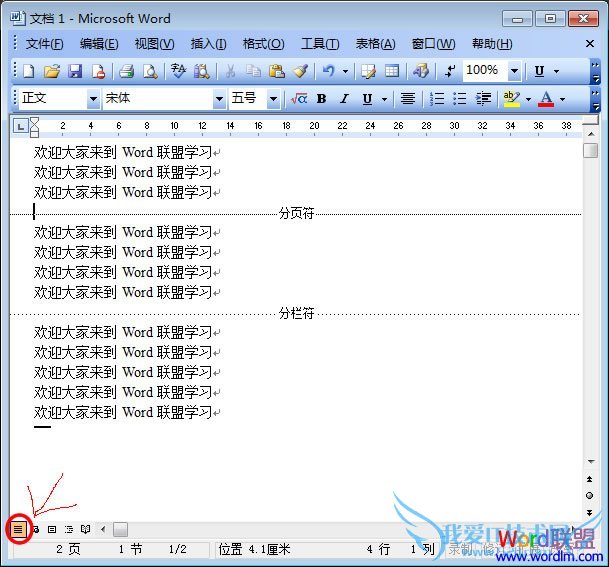
Task: Open the font size dropdown showing 五号
Action: click(273, 99)
